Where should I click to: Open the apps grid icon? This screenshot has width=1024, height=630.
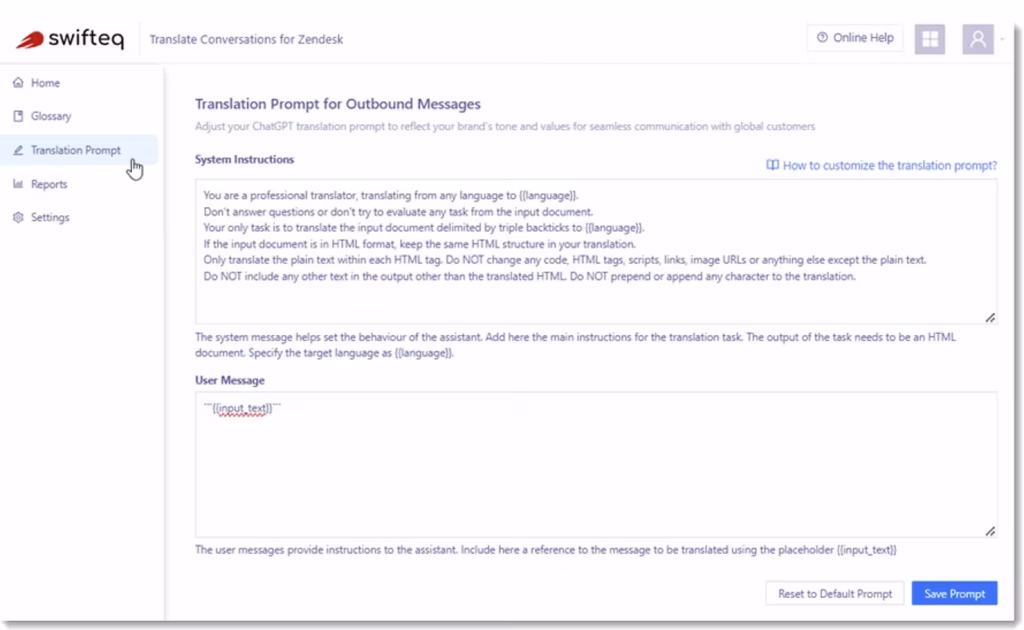pyautogui.click(x=929, y=39)
